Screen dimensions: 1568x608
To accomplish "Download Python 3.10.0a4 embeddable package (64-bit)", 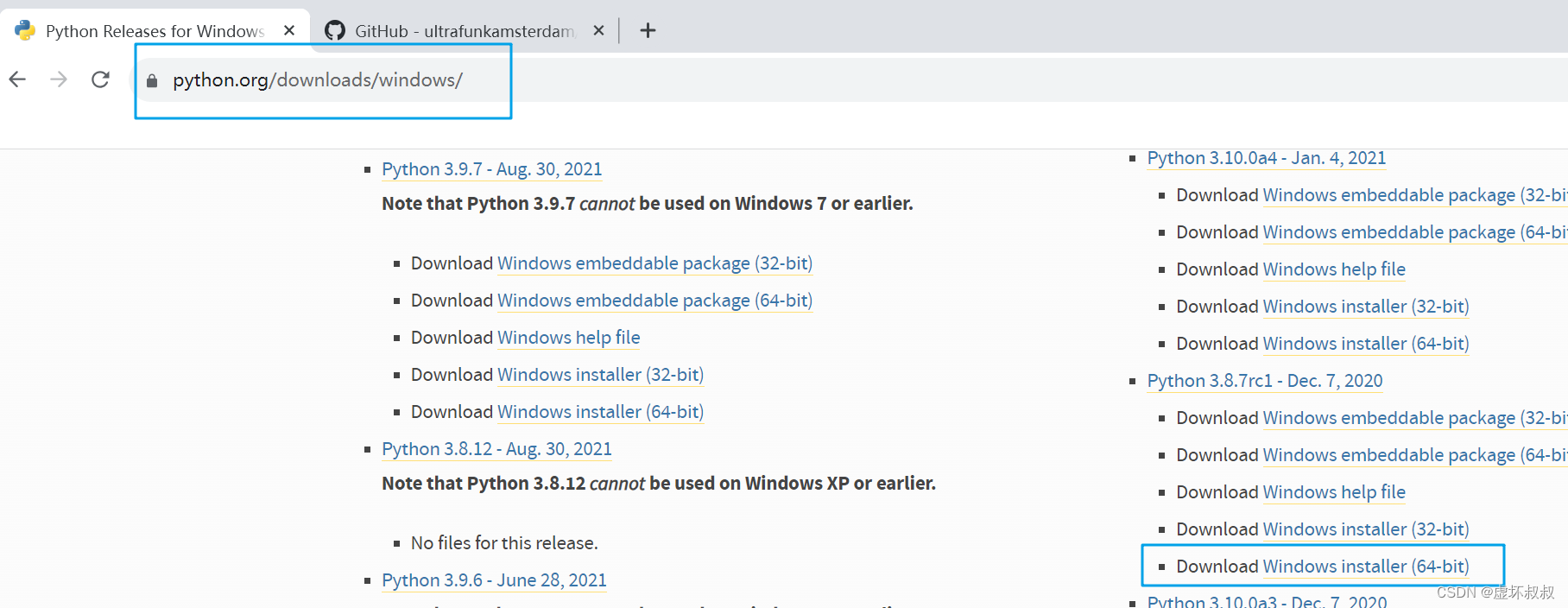I will pos(1414,232).
